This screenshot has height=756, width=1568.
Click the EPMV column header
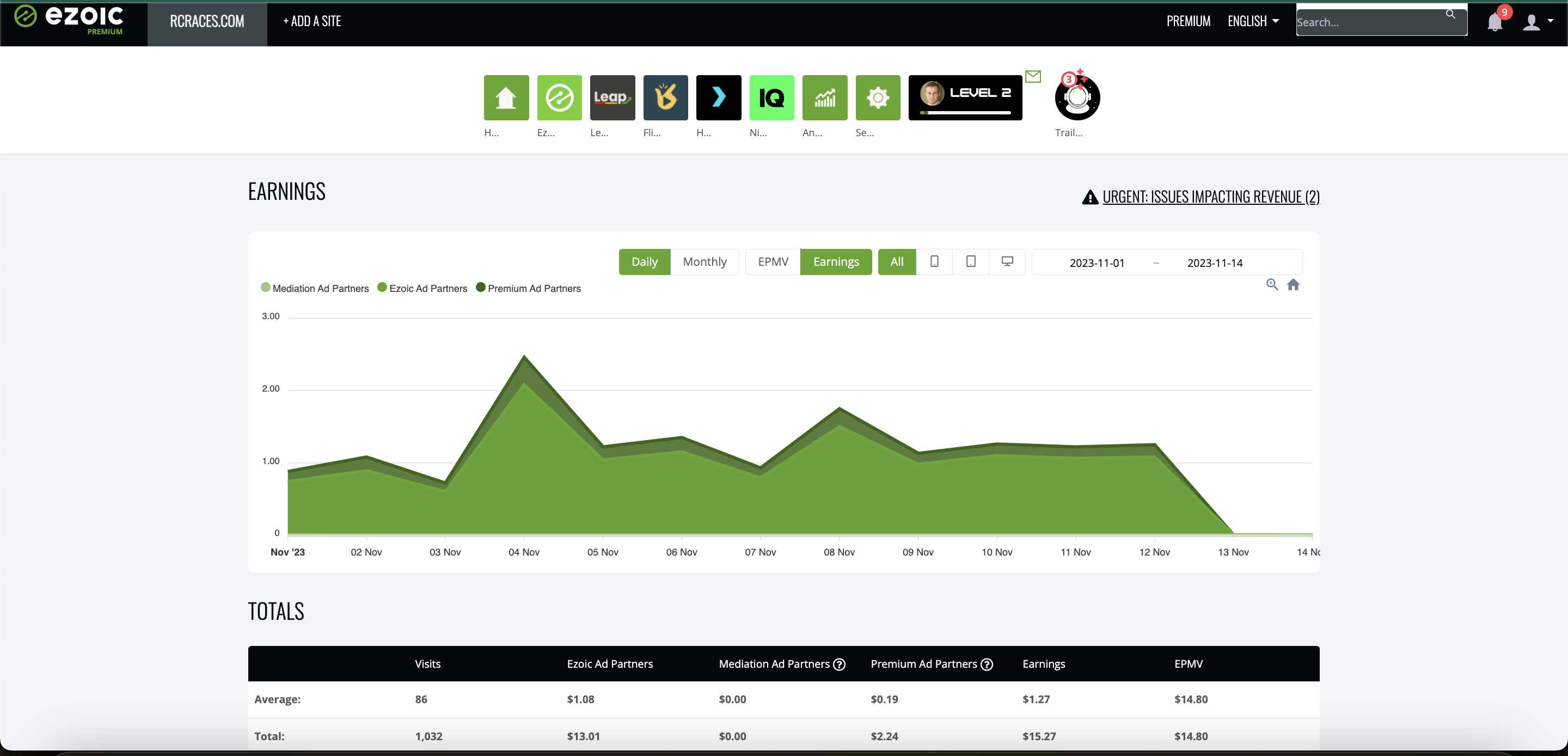(1188, 664)
